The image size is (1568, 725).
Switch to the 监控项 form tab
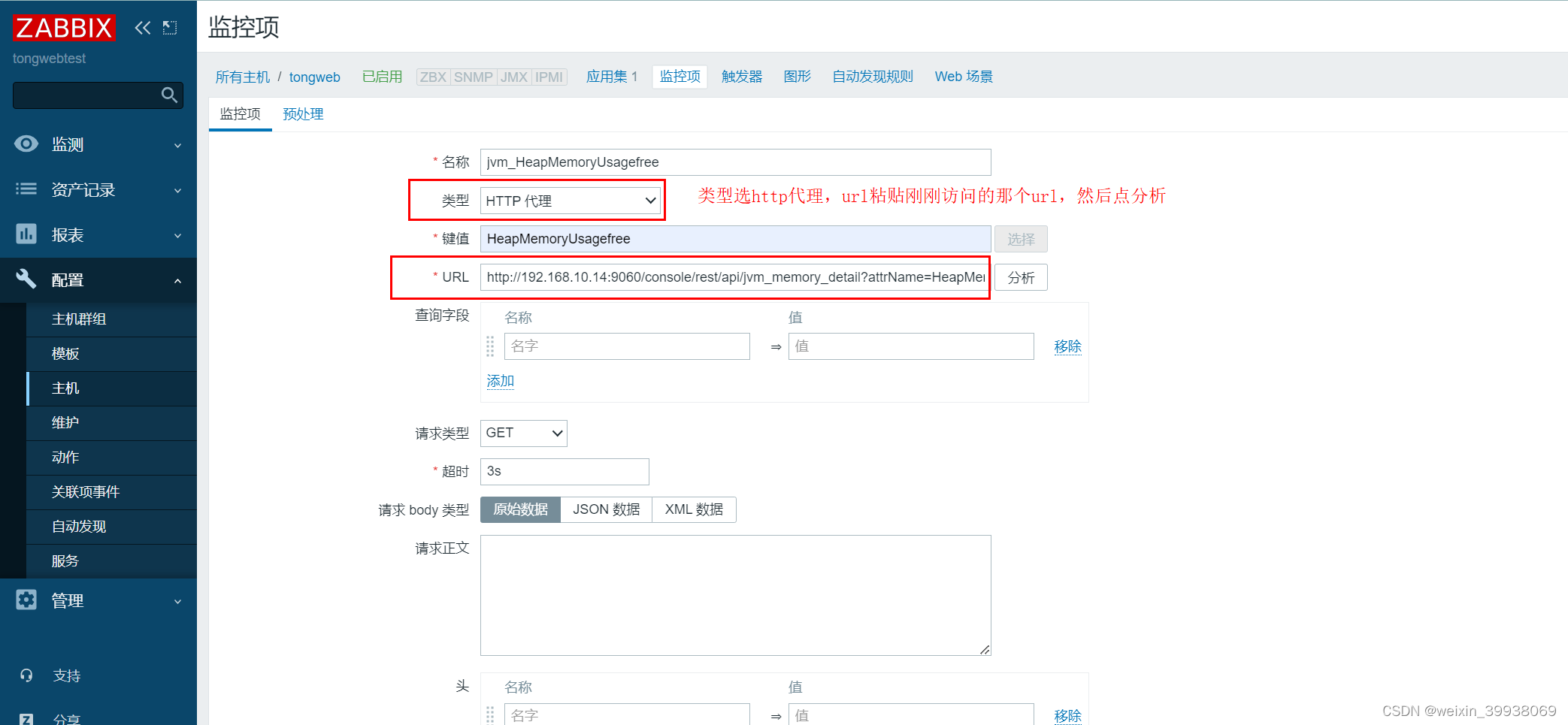click(240, 114)
